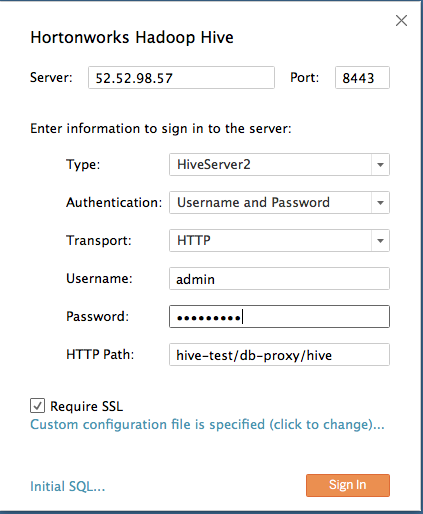Click the HTTP Path input field
Image resolution: width=423 pixels, height=514 pixels.
279,355
